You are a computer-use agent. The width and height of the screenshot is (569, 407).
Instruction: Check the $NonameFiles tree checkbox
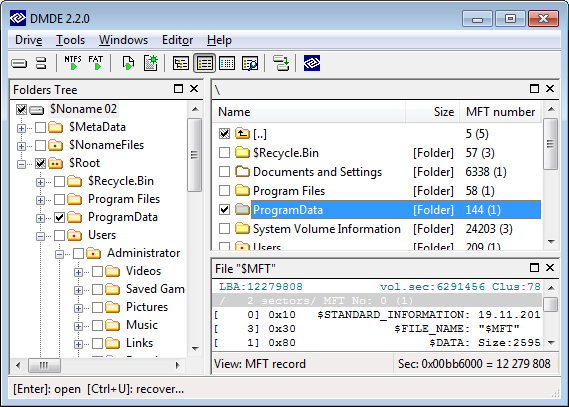coord(40,145)
